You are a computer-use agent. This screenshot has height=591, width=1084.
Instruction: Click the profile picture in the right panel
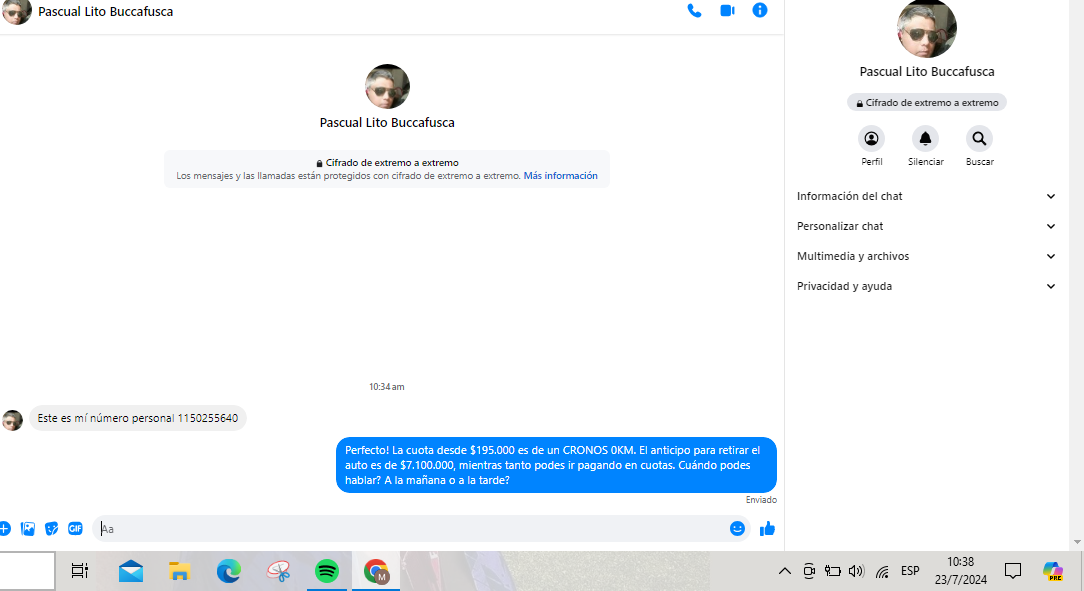pyautogui.click(x=926, y=28)
